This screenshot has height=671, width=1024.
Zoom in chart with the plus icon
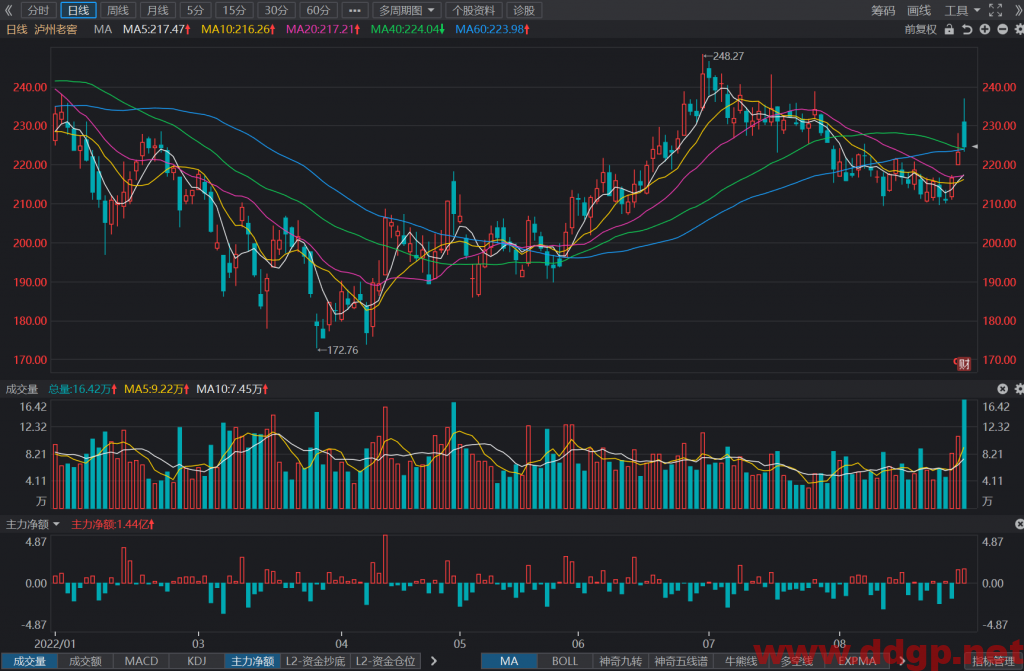985,29
